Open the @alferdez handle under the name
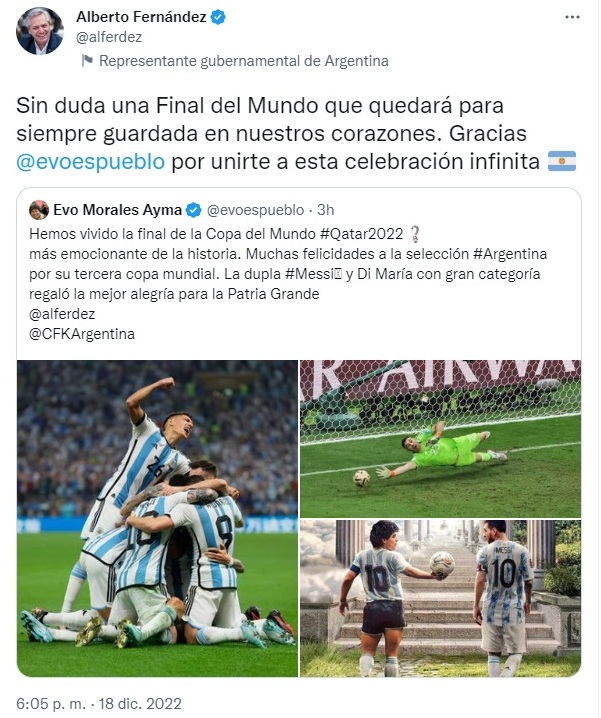Viewport: 601px width, 718px height. click(x=109, y=37)
